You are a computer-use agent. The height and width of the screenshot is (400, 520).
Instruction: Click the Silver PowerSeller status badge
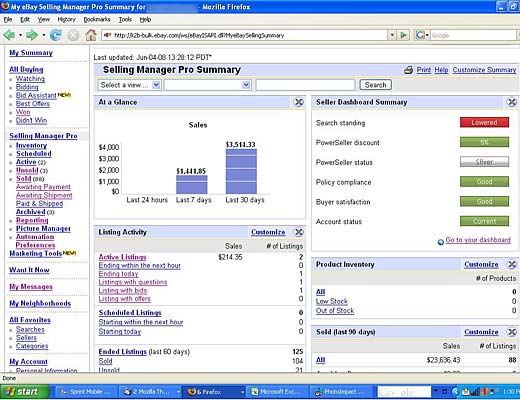point(484,162)
